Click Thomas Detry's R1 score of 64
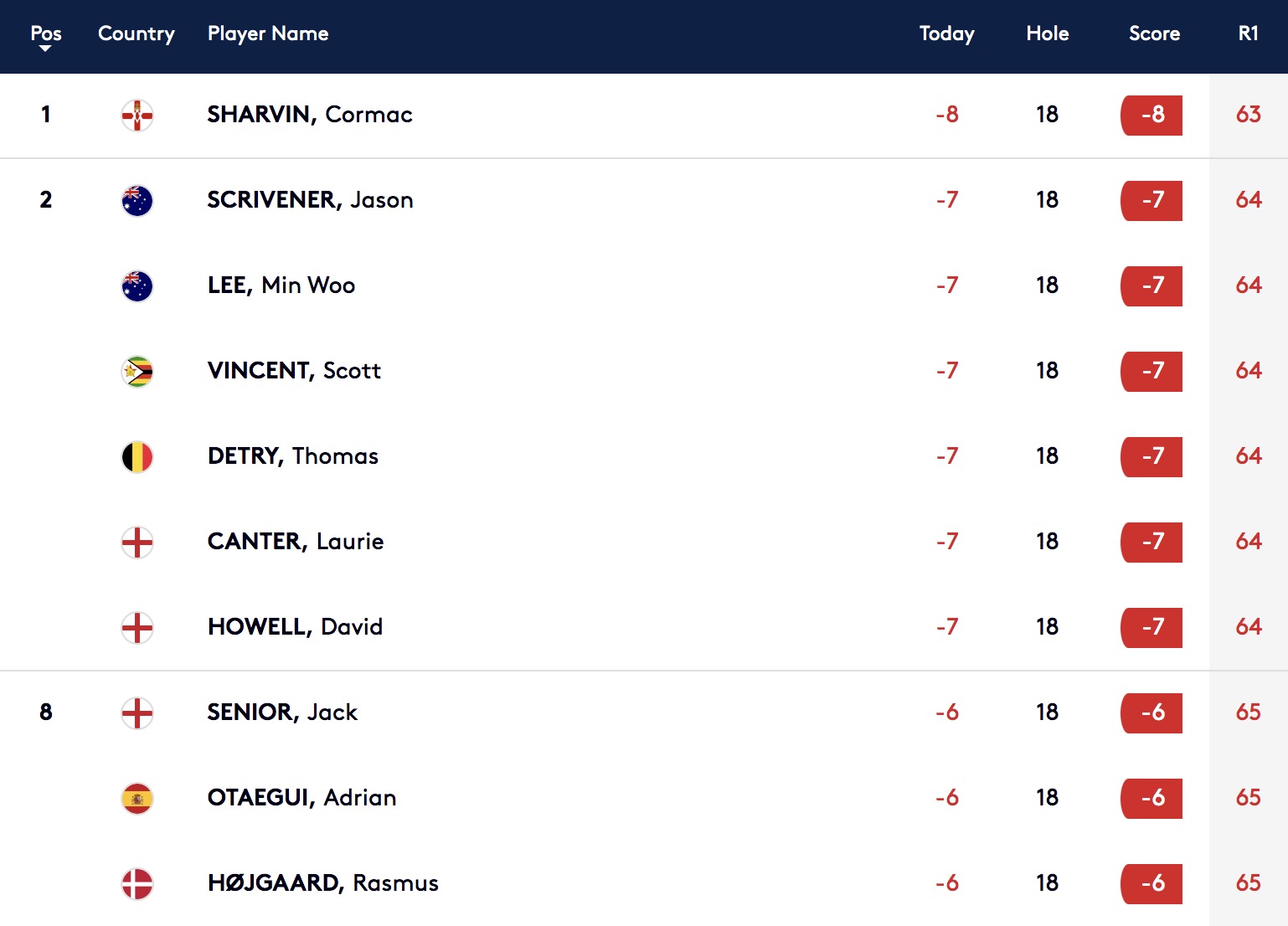 (x=1248, y=456)
